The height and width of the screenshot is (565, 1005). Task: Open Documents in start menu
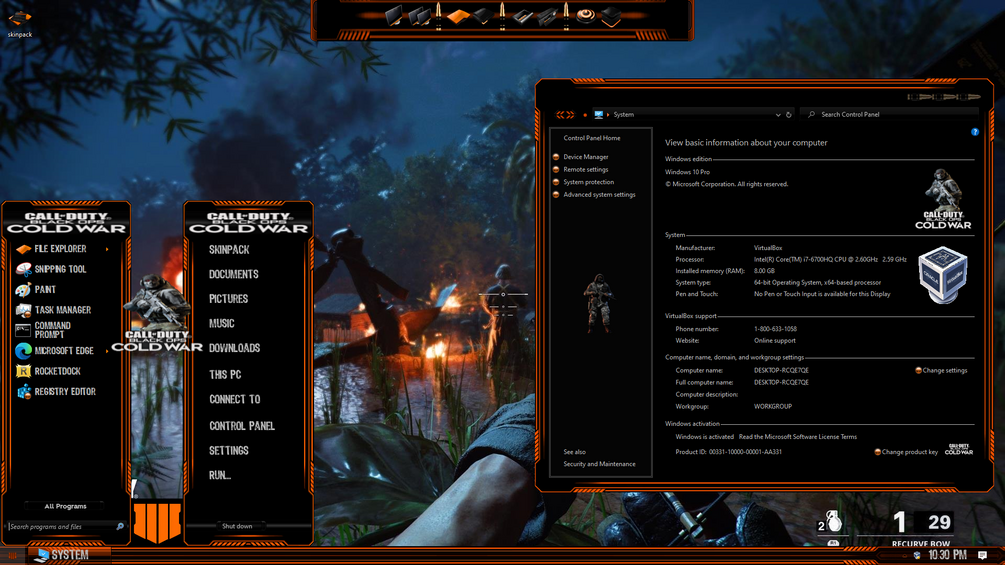pos(234,274)
